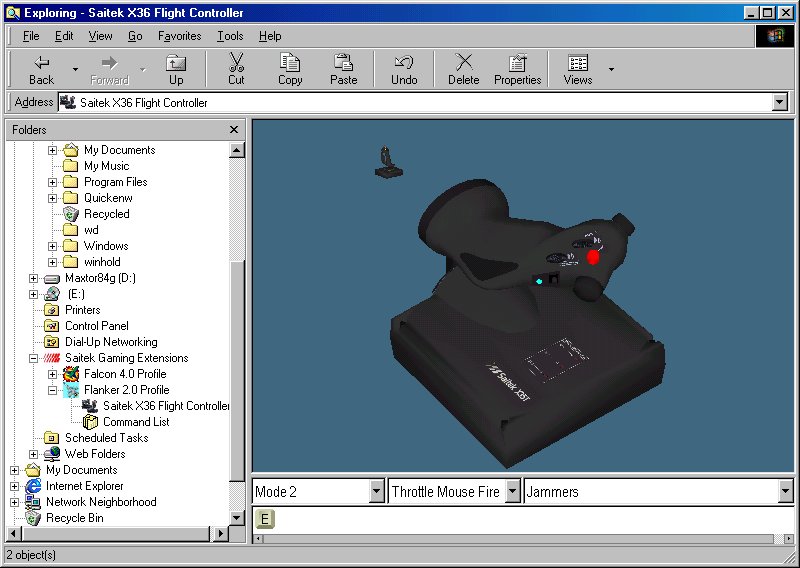Select Saitek X36 Flight Controller tree icon
This screenshot has height=568, width=800.
tap(90, 406)
